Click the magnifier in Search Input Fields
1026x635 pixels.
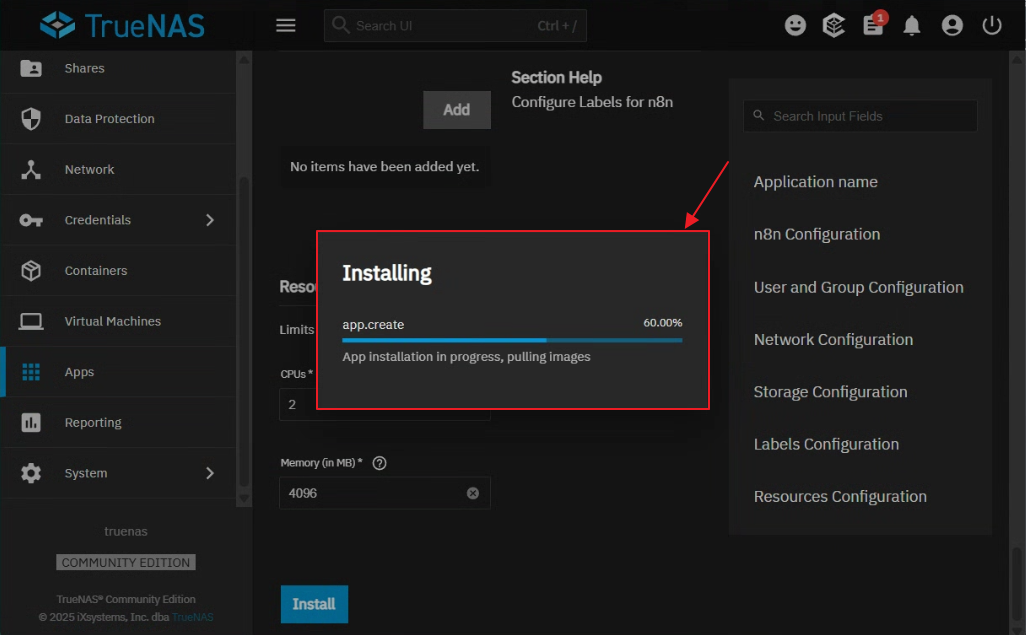click(x=758, y=115)
